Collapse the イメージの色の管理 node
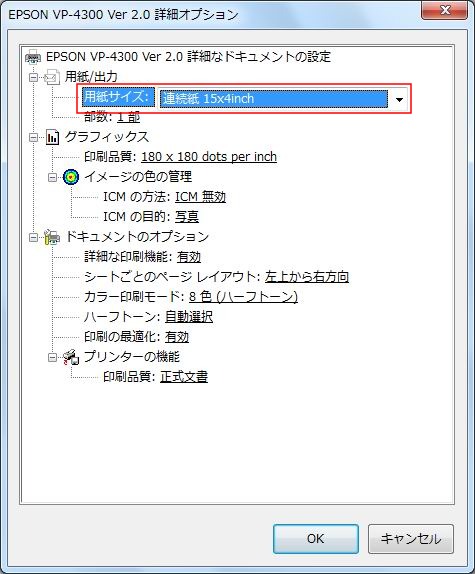Screen dimensions: 475x574 52,178
